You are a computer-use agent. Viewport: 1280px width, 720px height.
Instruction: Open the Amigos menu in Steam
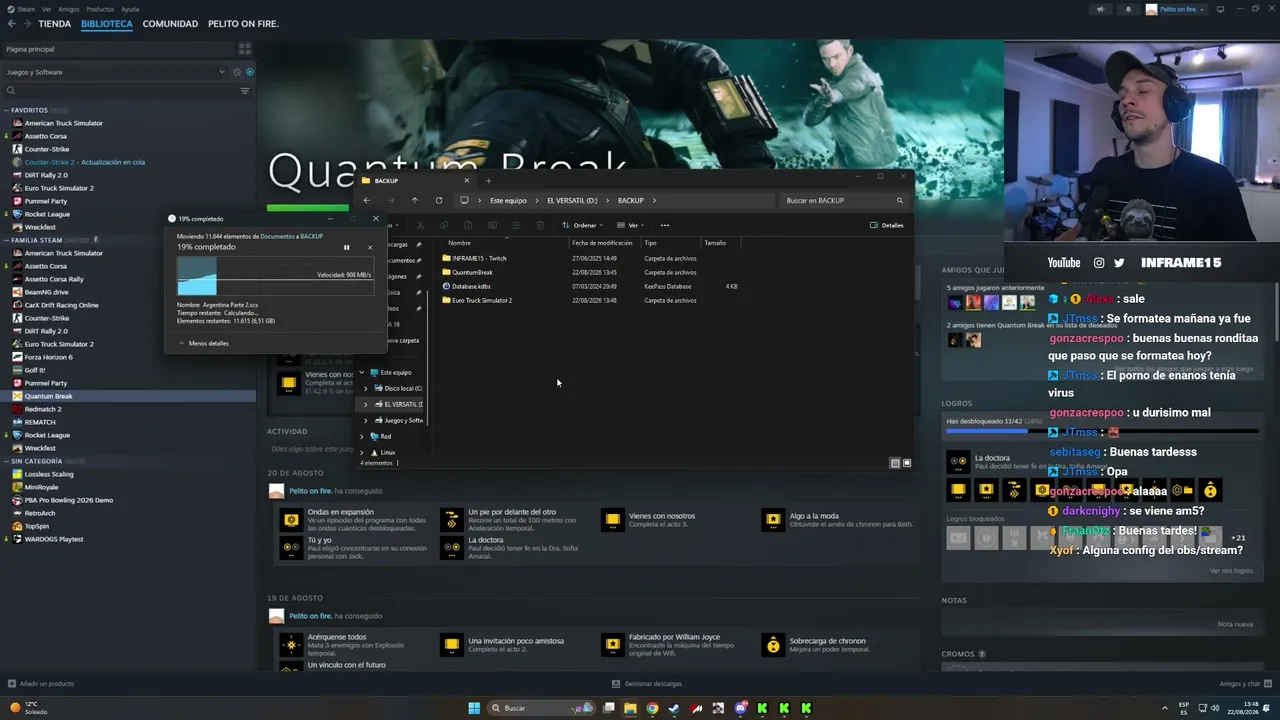[x=71, y=9]
